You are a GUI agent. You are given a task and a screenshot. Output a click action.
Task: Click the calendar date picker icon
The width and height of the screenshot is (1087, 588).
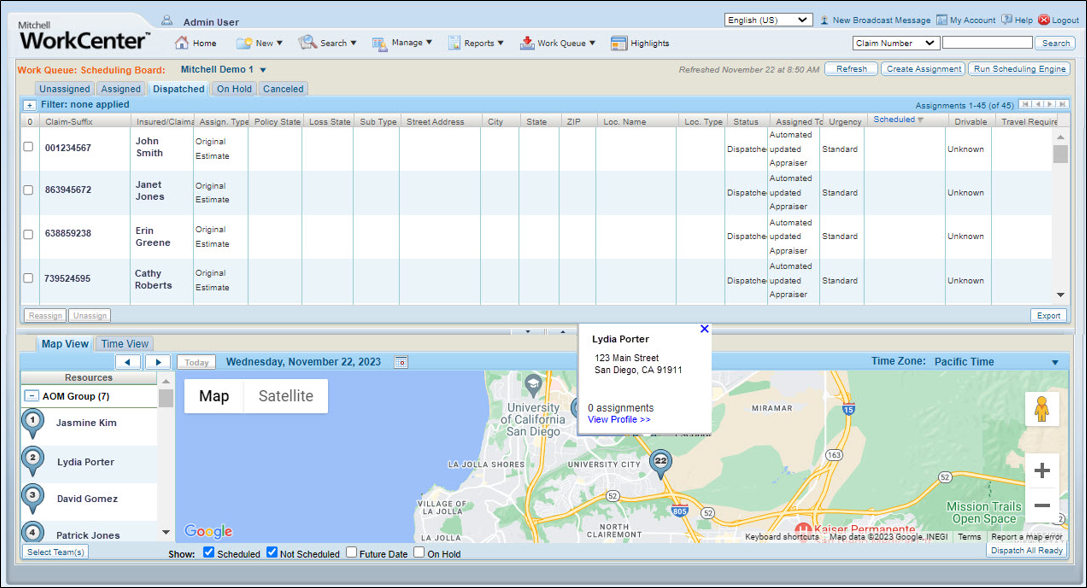[401, 362]
